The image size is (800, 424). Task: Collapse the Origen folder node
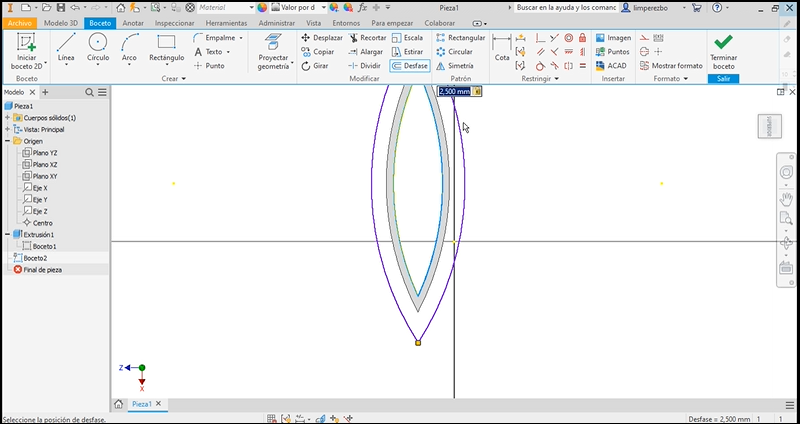[8, 141]
